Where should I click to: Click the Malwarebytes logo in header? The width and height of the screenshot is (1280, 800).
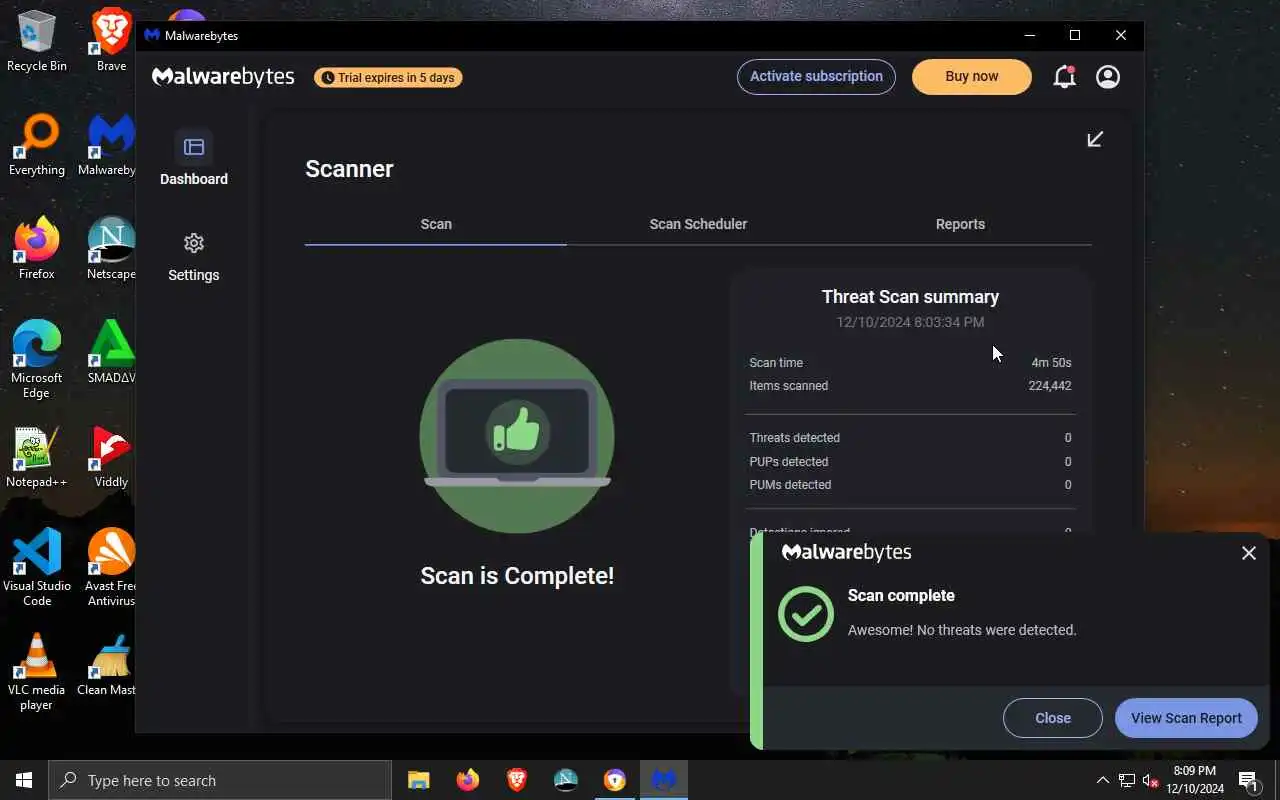click(223, 77)
